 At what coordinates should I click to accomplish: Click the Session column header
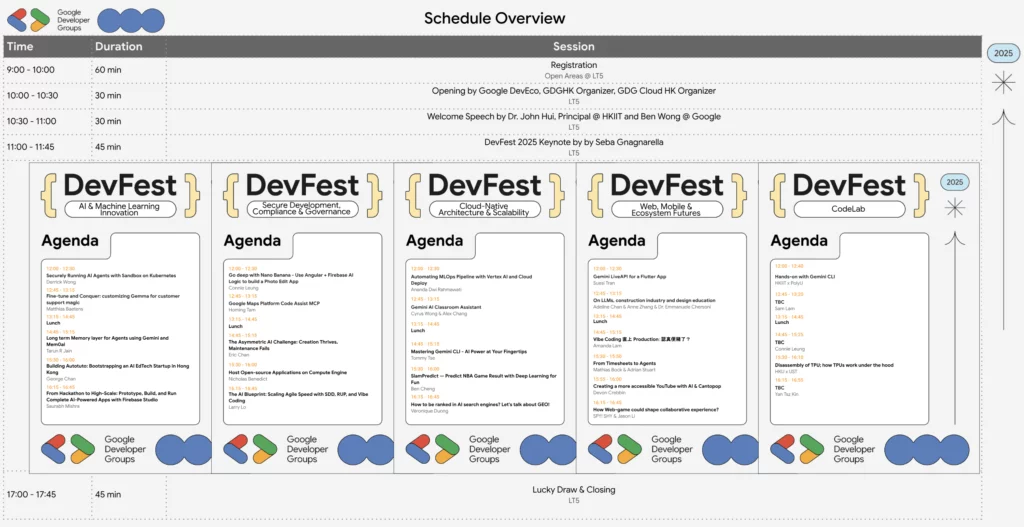(x=573, y=46)
